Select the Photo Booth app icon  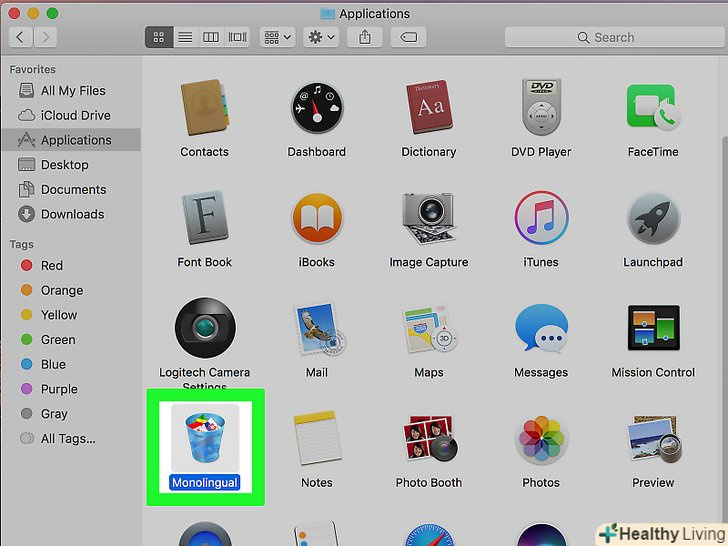point(430,438)
